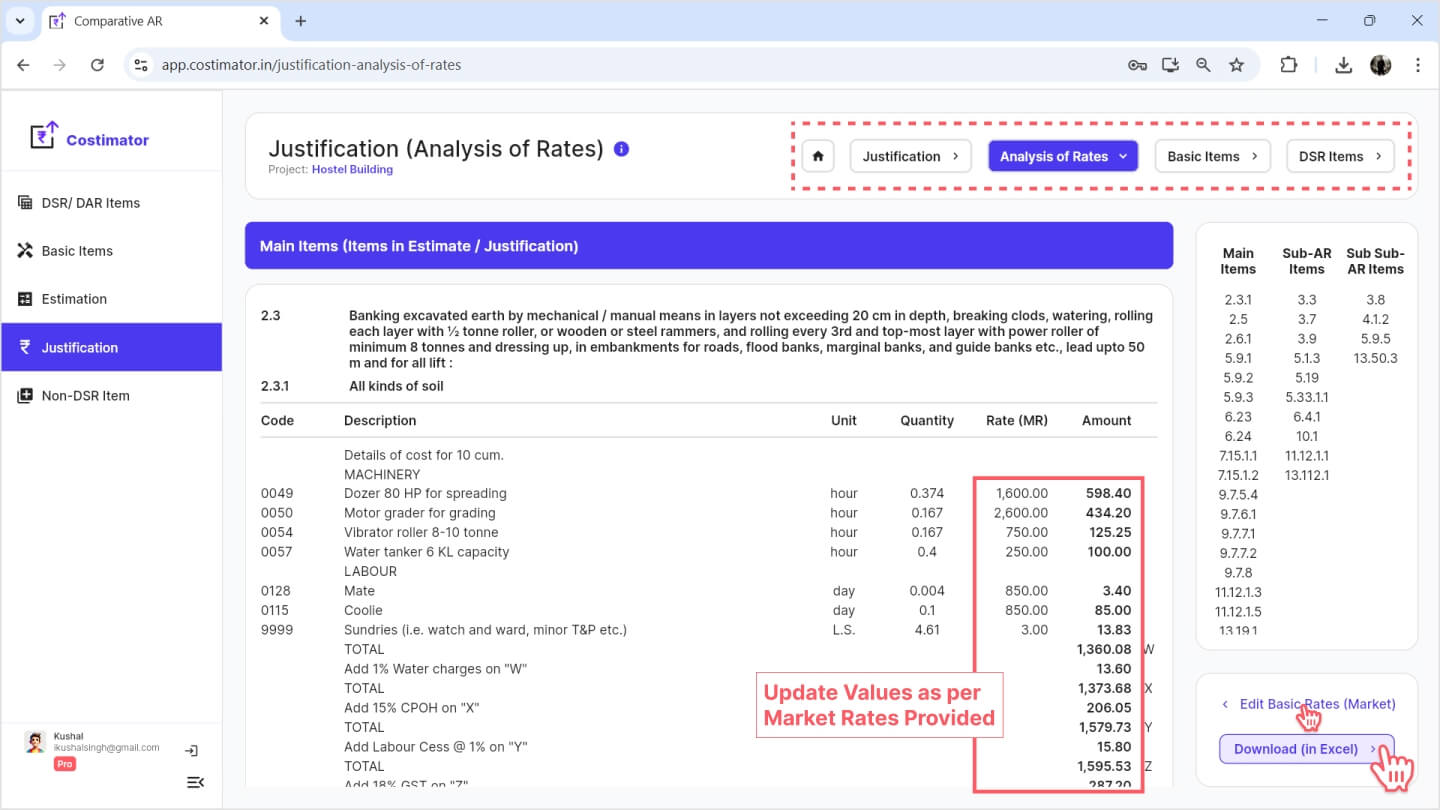The image size is (1440, 810).
Task: Click the address bar URL
Action: pos(311,65)
